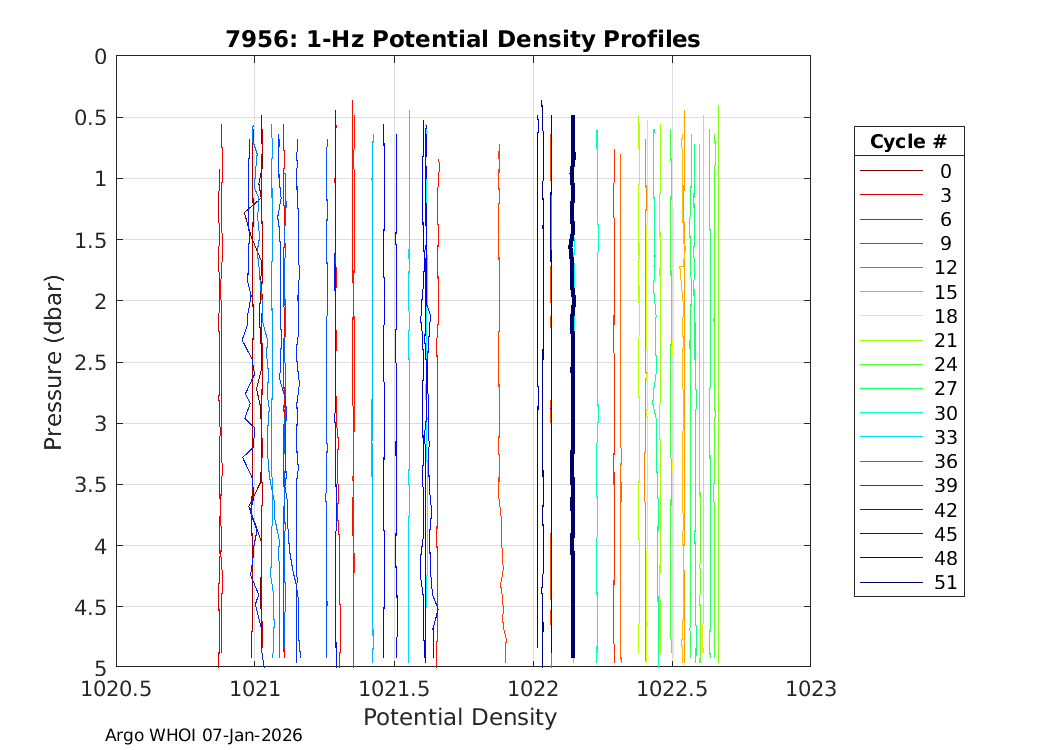Select the cyan legend line for cycle 33
This screenshot has height=750, width=1050.
coord(890,437)
